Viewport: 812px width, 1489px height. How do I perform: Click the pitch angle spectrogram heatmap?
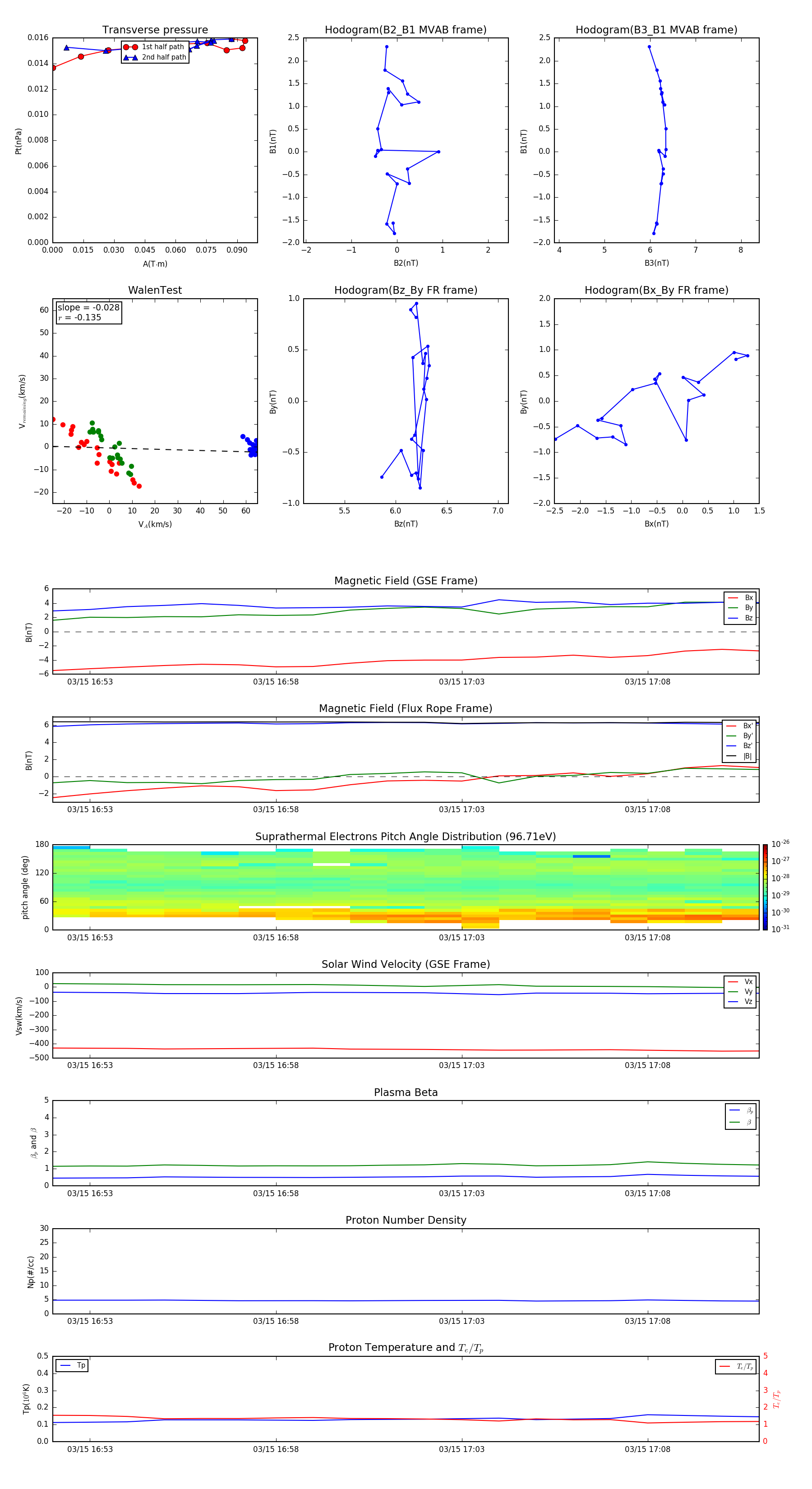[406, 887]
